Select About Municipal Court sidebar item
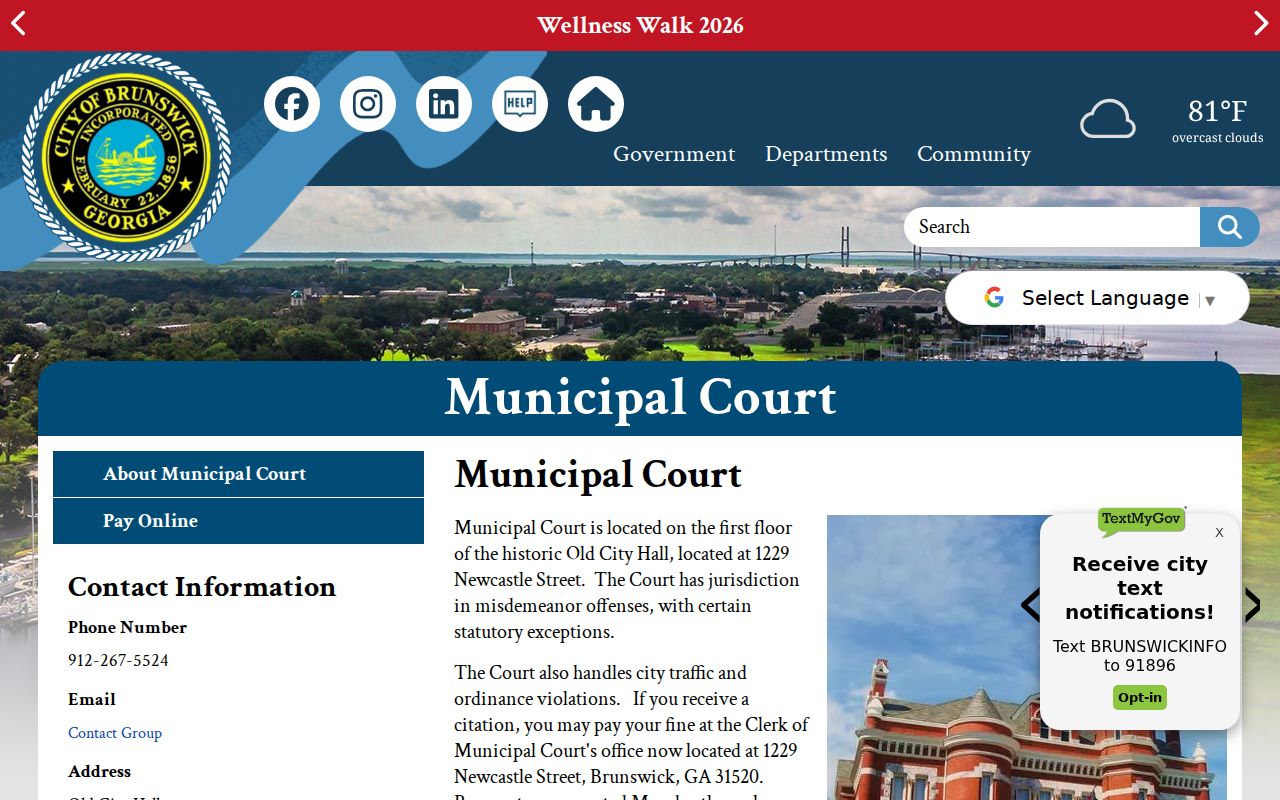This screenshot has height=800, width=1280. (x=238, y=474)
